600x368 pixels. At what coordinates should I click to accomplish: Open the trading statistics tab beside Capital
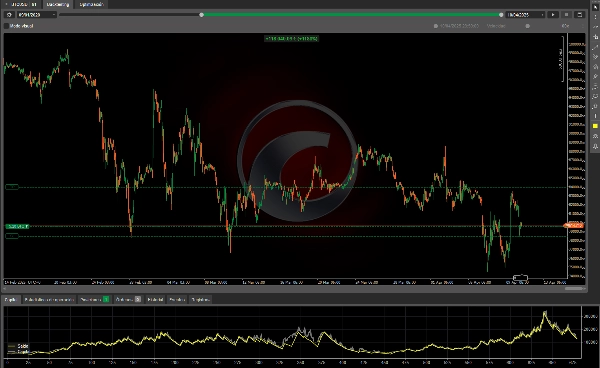[x=49, y=300]
